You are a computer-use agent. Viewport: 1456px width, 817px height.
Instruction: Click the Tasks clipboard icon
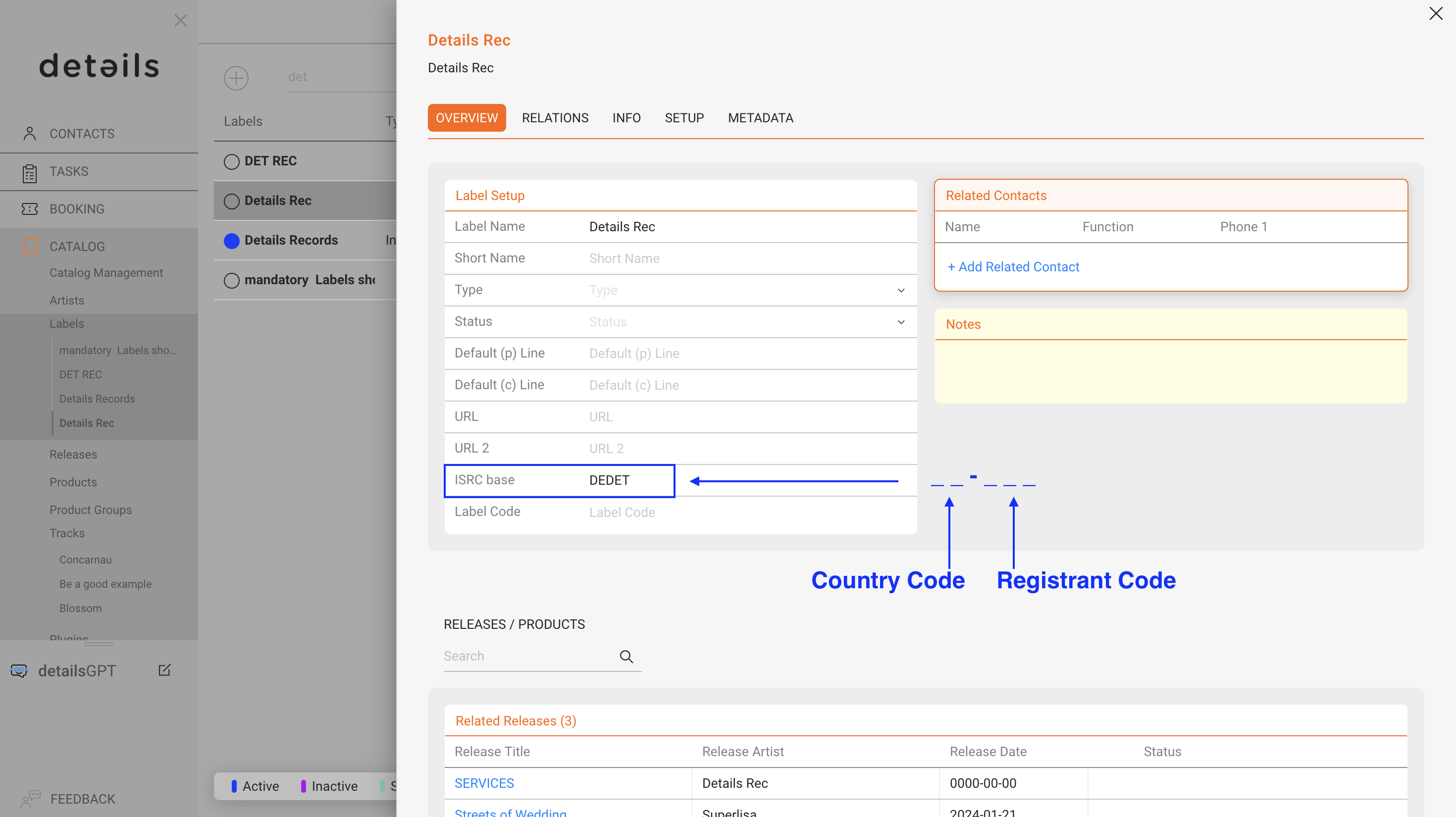(29, 172)
